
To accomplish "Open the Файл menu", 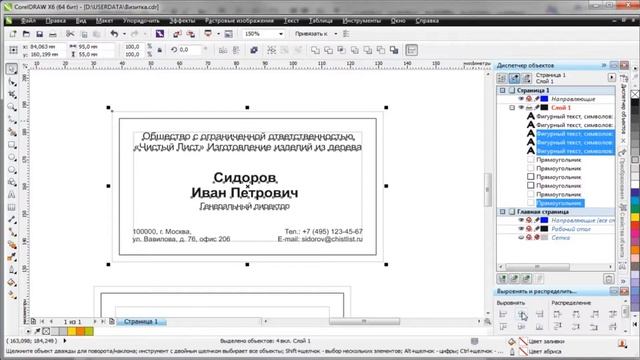I will [28, 20].
